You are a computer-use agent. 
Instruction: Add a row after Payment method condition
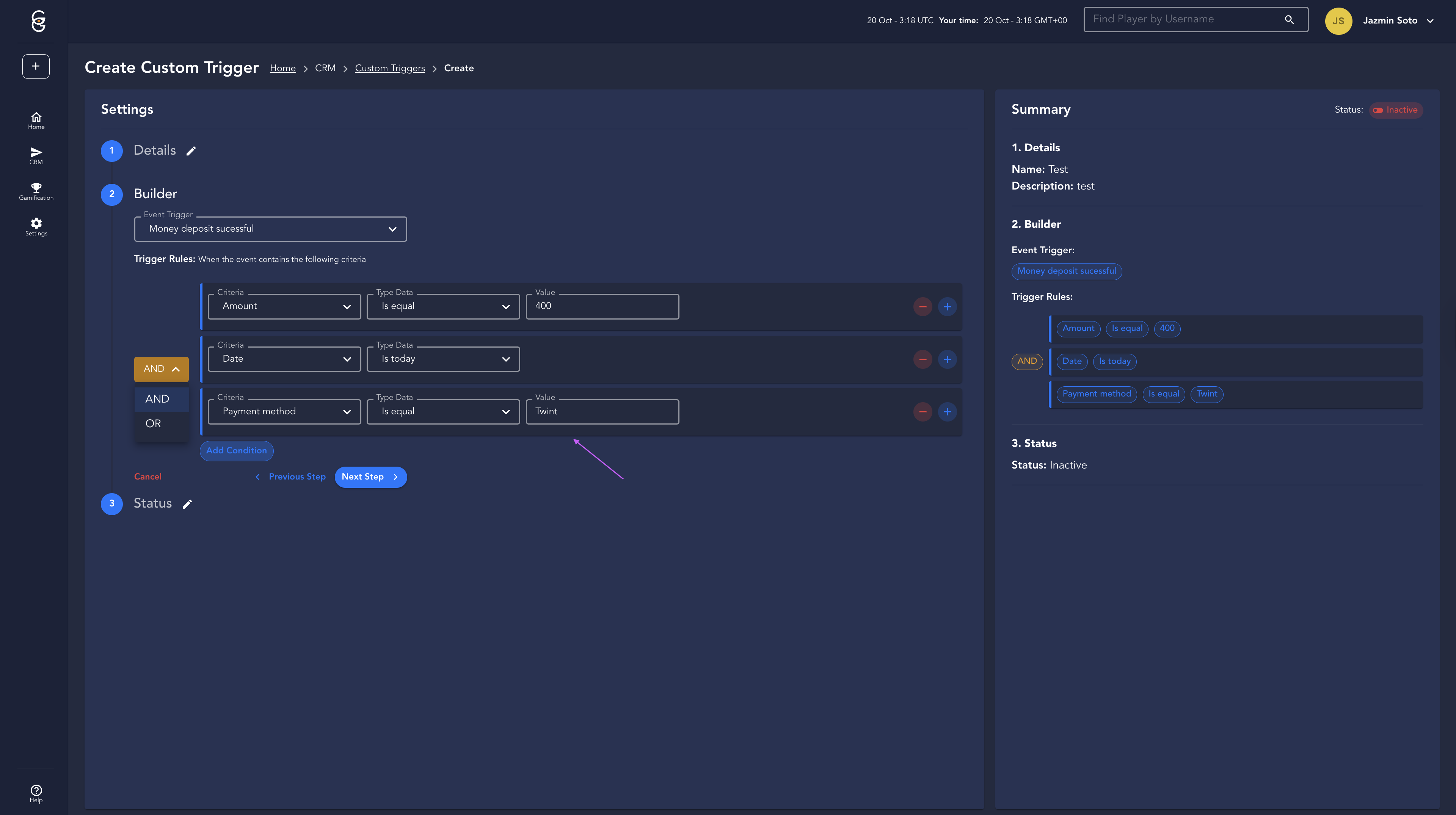pyautogui.click(x=947, y=412)
